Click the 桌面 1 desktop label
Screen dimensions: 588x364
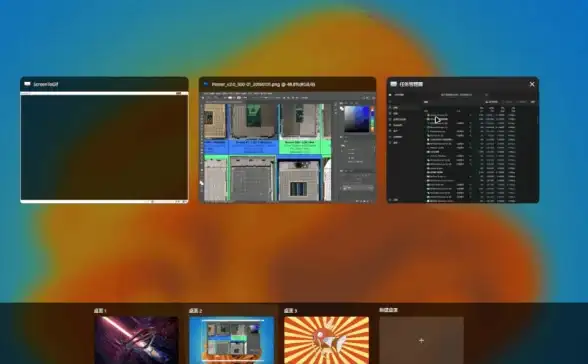(100, 311)
